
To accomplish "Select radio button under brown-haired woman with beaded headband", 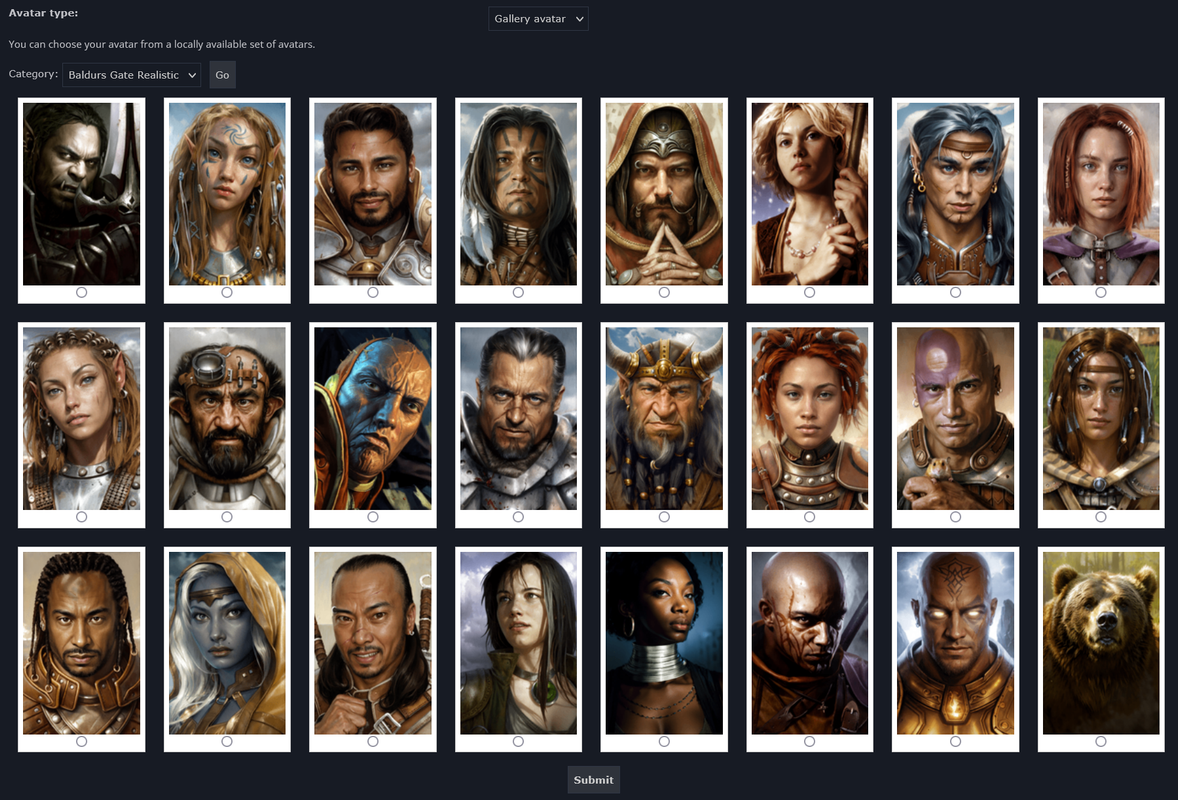I will pos(1101,517).
